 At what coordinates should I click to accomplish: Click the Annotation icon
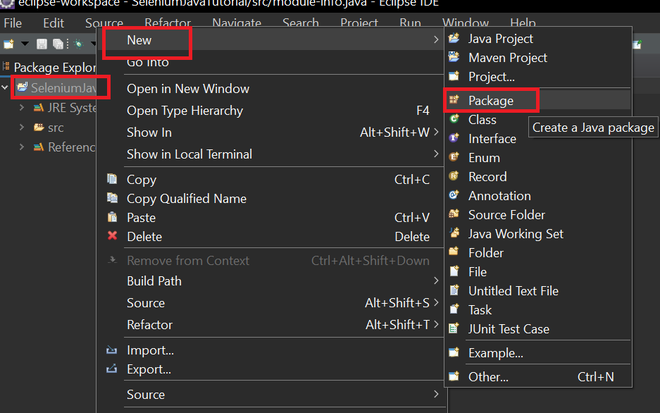(x=454, y=195)
